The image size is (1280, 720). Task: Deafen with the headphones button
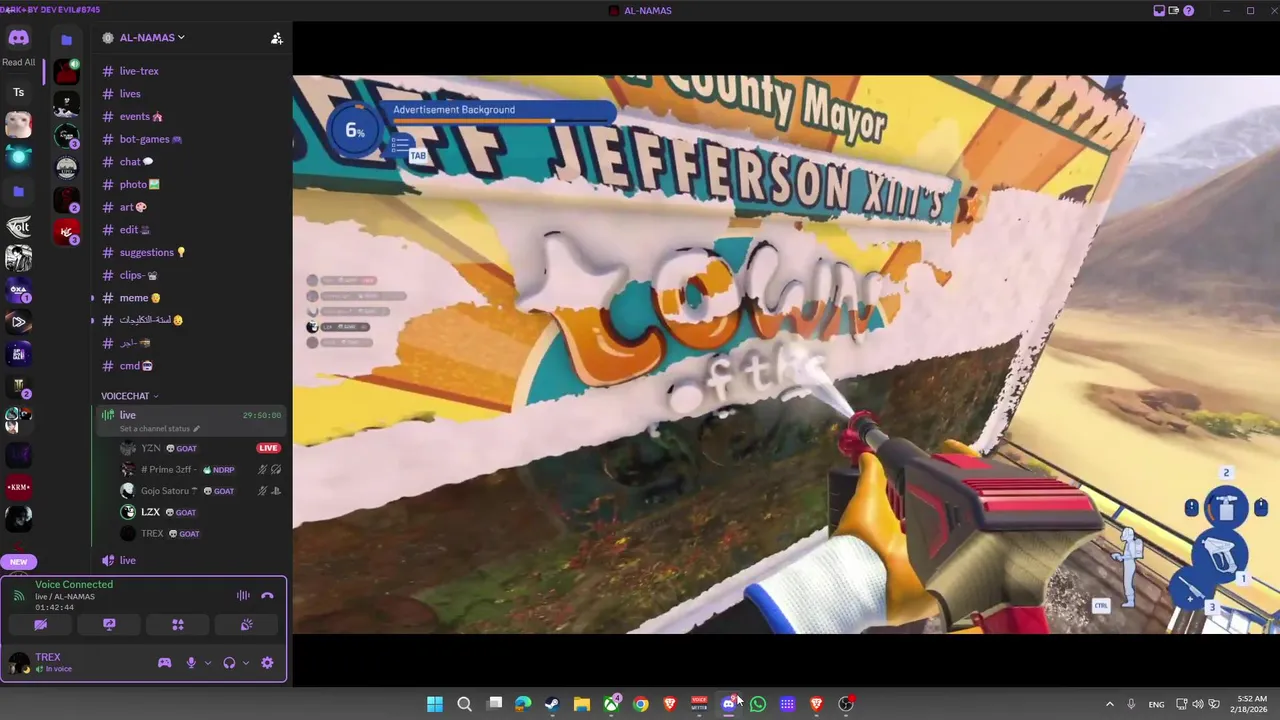(x=229, y=663)
